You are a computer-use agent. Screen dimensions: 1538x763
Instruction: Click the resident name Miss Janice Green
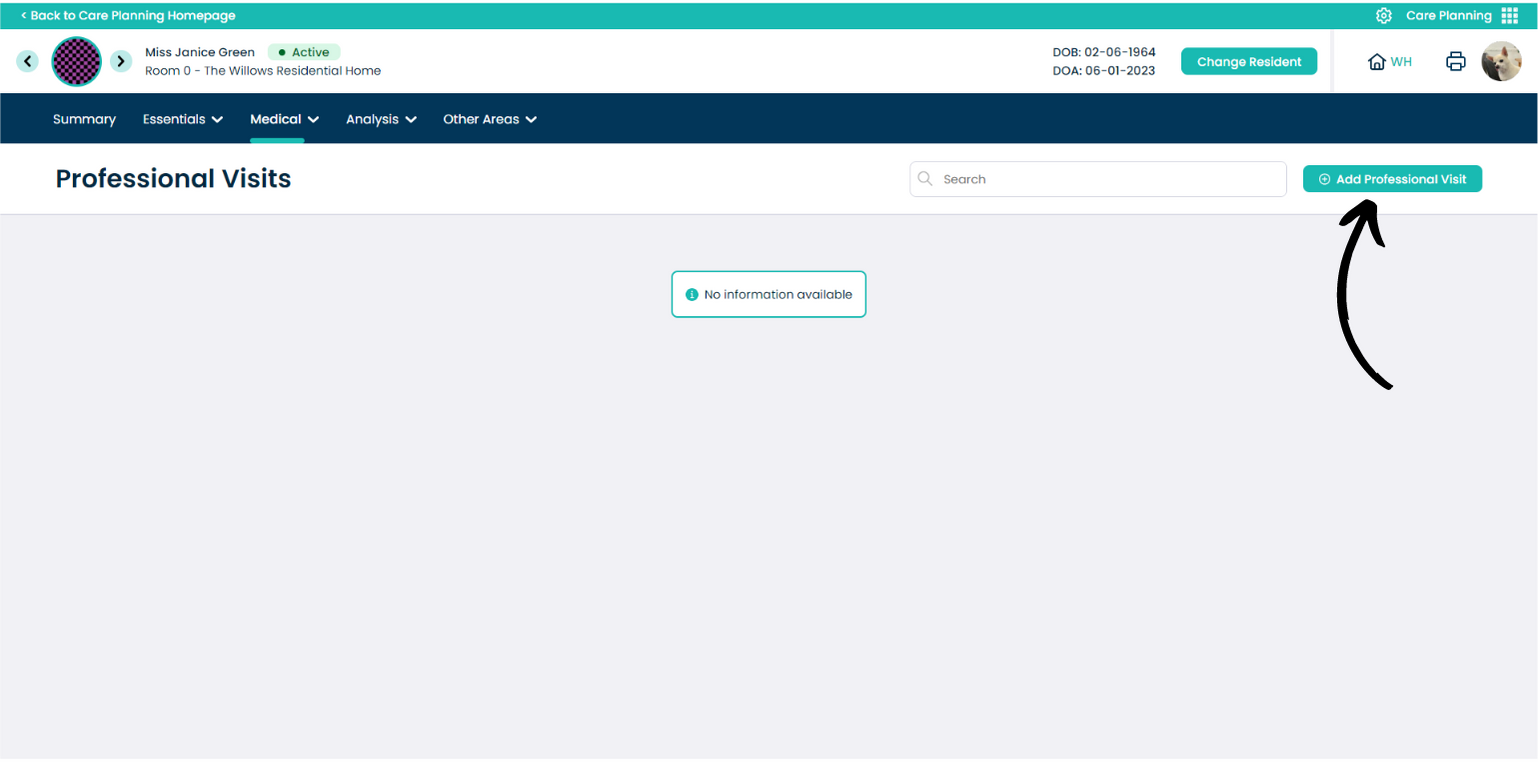(200, 52)
